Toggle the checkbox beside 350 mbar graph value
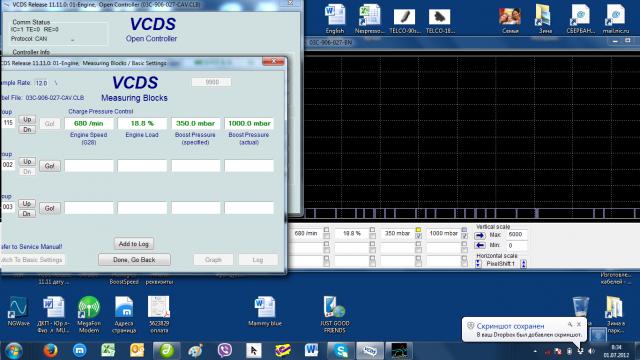The image size is (640, 360). point(418,236)
